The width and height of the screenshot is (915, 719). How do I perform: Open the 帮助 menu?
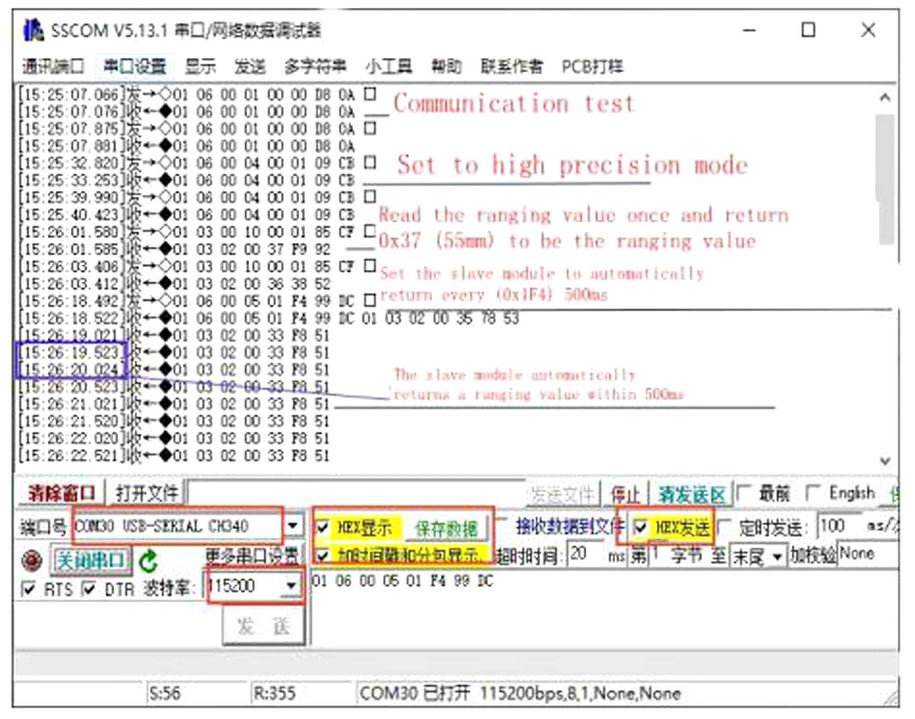[446, 67]
